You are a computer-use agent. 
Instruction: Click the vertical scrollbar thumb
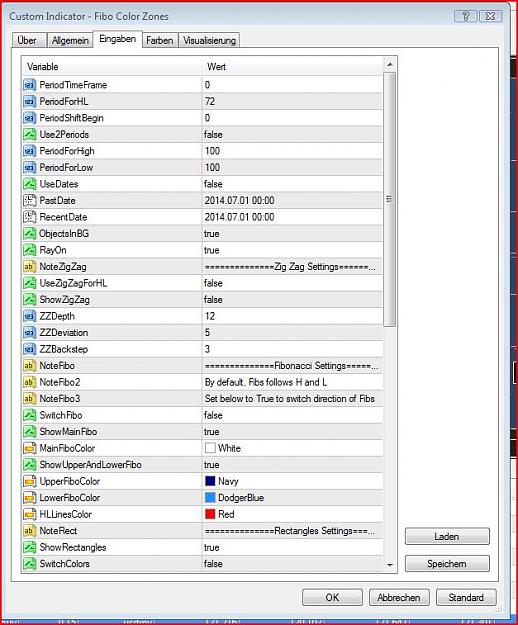coord(390,199)
